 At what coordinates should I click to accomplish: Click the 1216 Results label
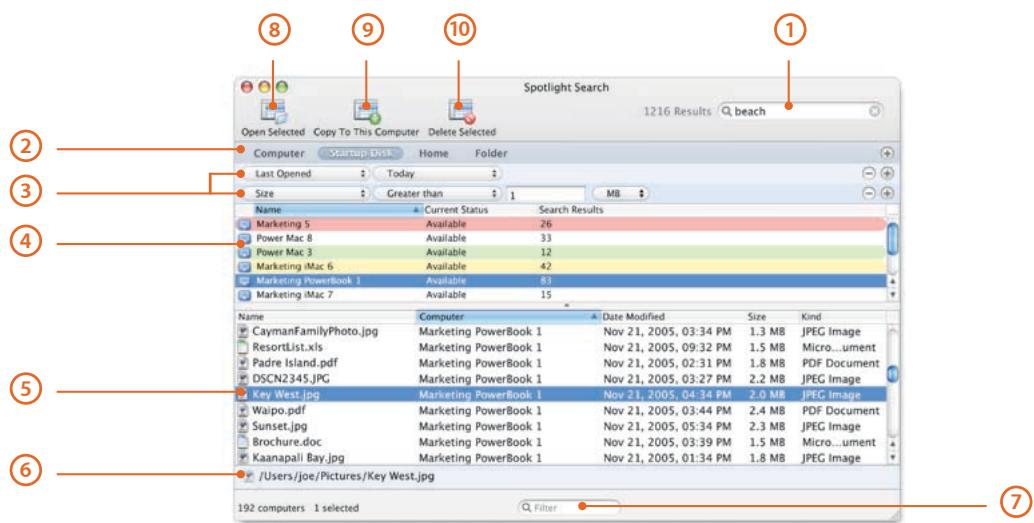click(x=677, y=111)
